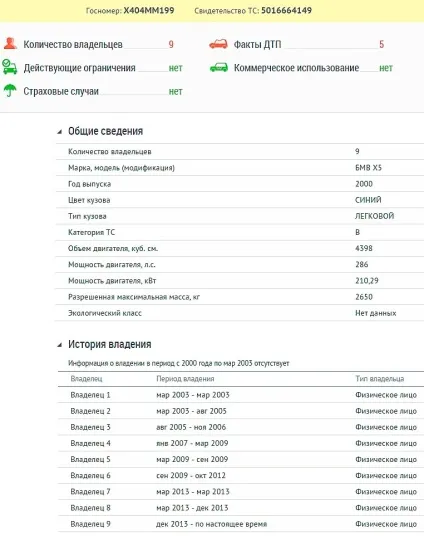Click the red owner-count person icon
This screenshot has width=424, height=536.
tap(10, 43)
